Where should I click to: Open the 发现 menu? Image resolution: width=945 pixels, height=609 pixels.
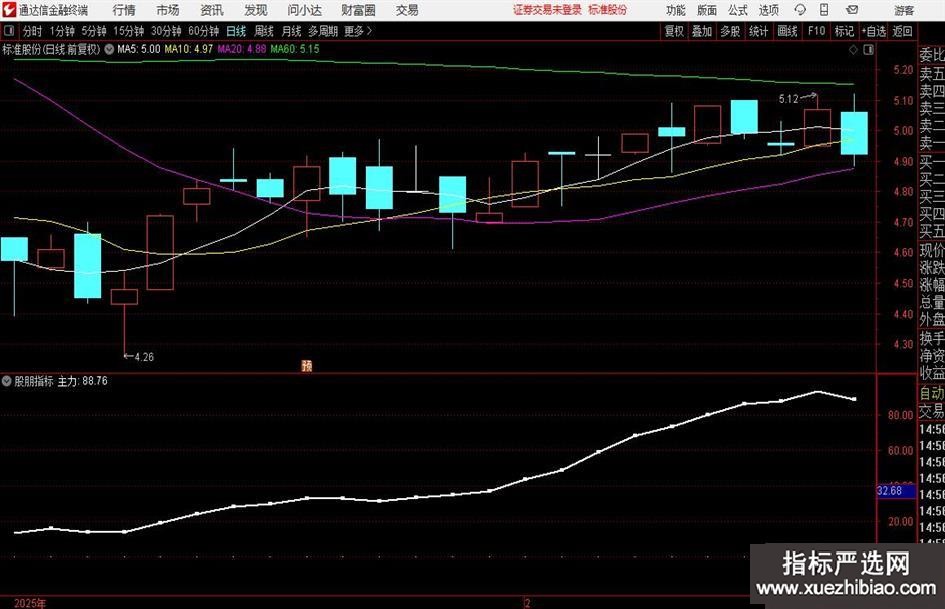(x=256, y=10)
